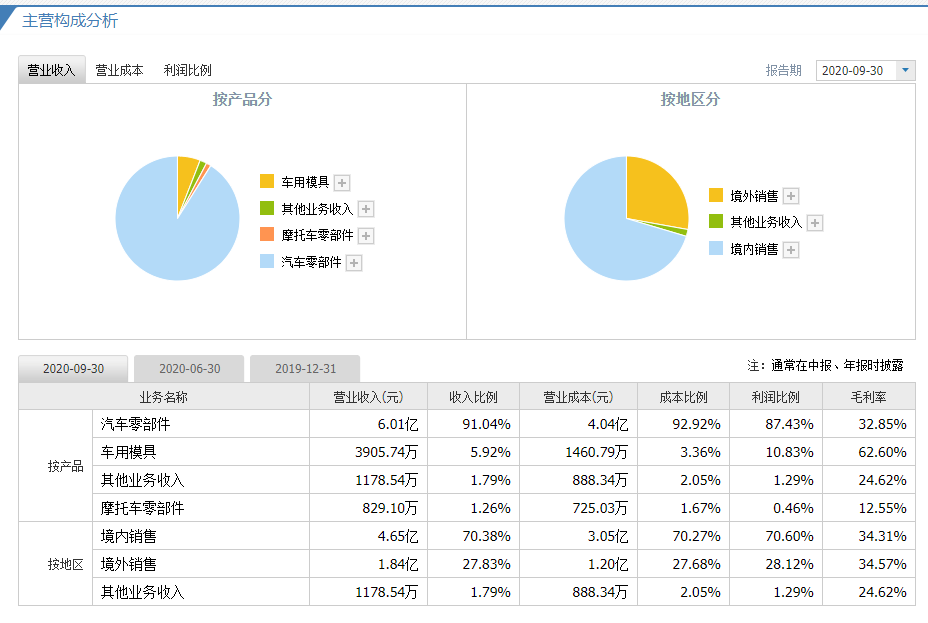Click the yellow 车用模具 legend swatch
The height and width of the screenshot is (623, 928).
tap(267, 181)
